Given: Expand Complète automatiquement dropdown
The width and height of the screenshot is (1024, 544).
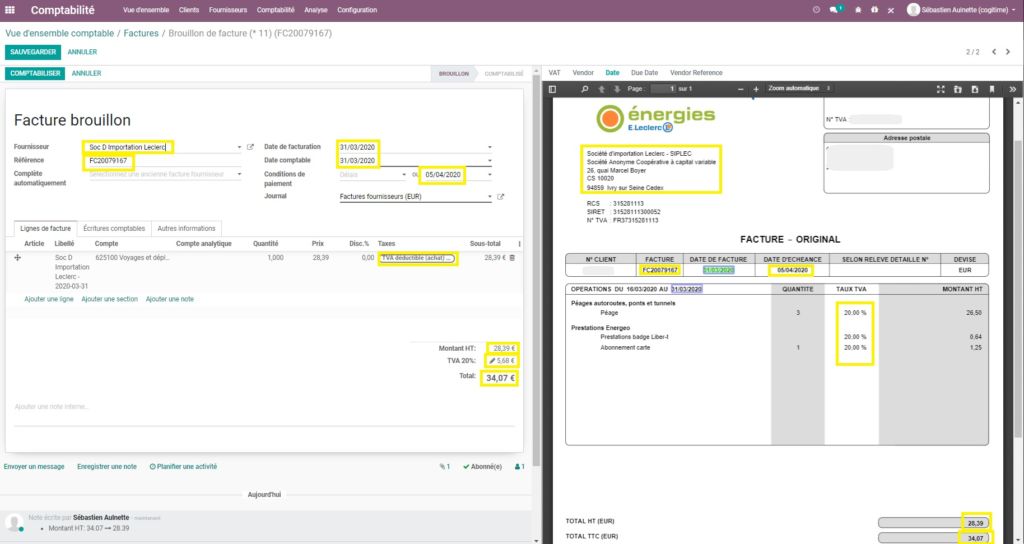Looking at the screenshot, I should click(239, 174).
